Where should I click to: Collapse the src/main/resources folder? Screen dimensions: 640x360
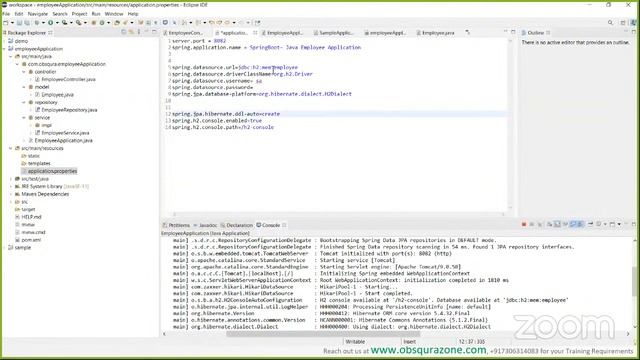click(x=11, y=148)
